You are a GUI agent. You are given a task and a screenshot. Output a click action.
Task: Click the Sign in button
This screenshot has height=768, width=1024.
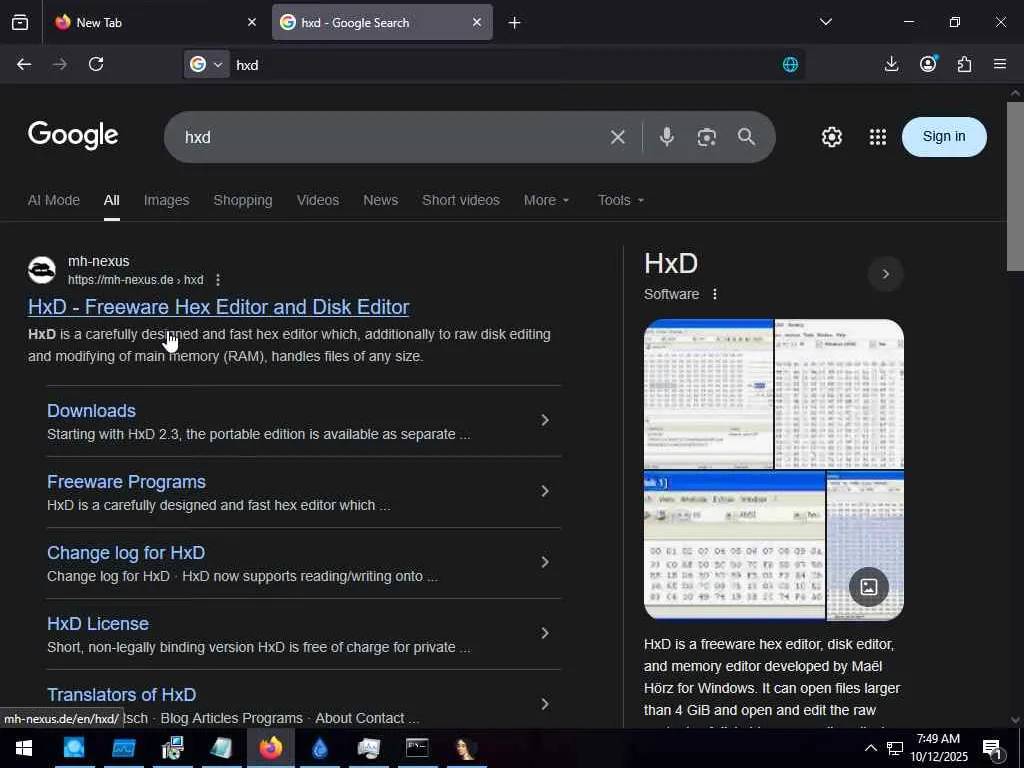[x=944, y=136]
